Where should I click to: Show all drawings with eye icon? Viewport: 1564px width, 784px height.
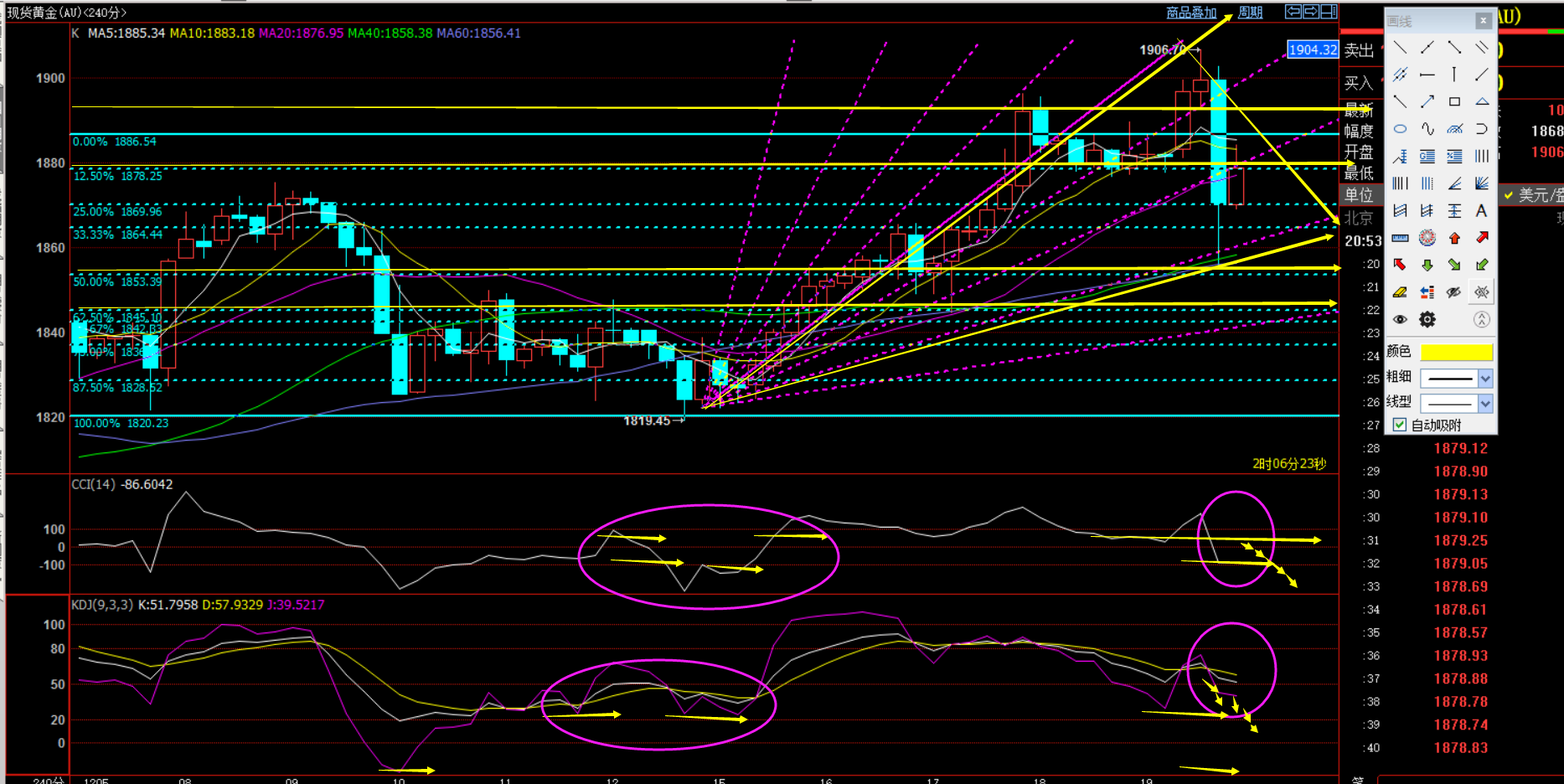click(1400, 319)
